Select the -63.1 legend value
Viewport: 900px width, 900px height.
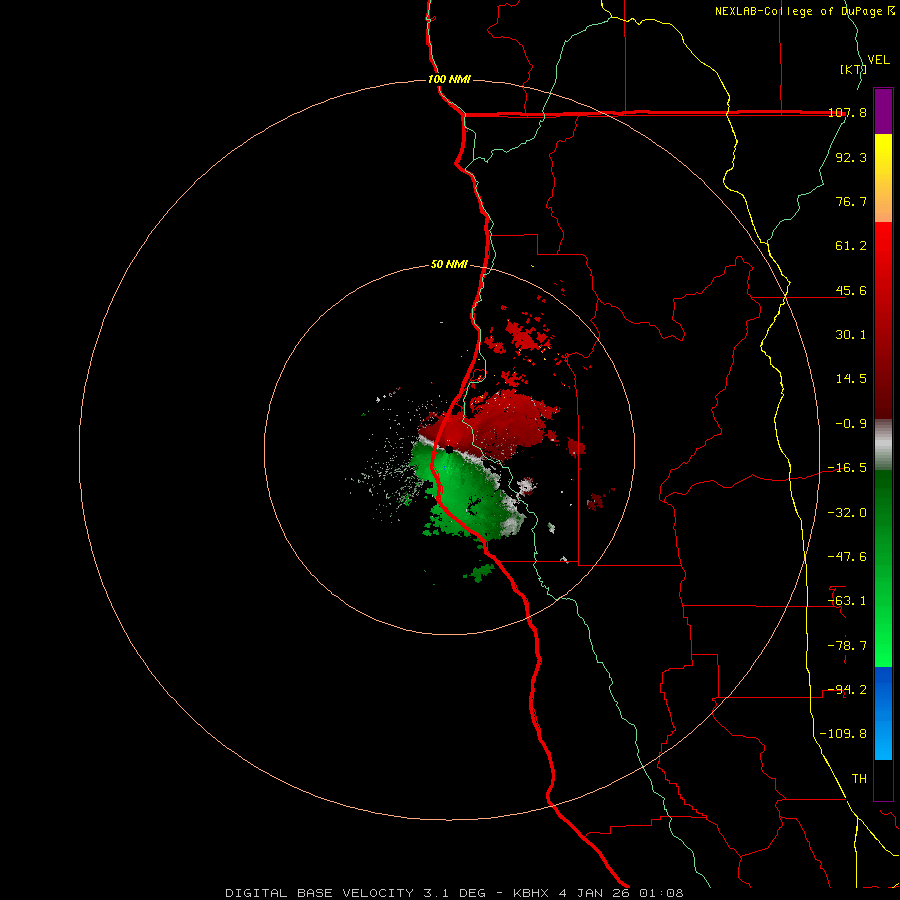tap(847, 601)
